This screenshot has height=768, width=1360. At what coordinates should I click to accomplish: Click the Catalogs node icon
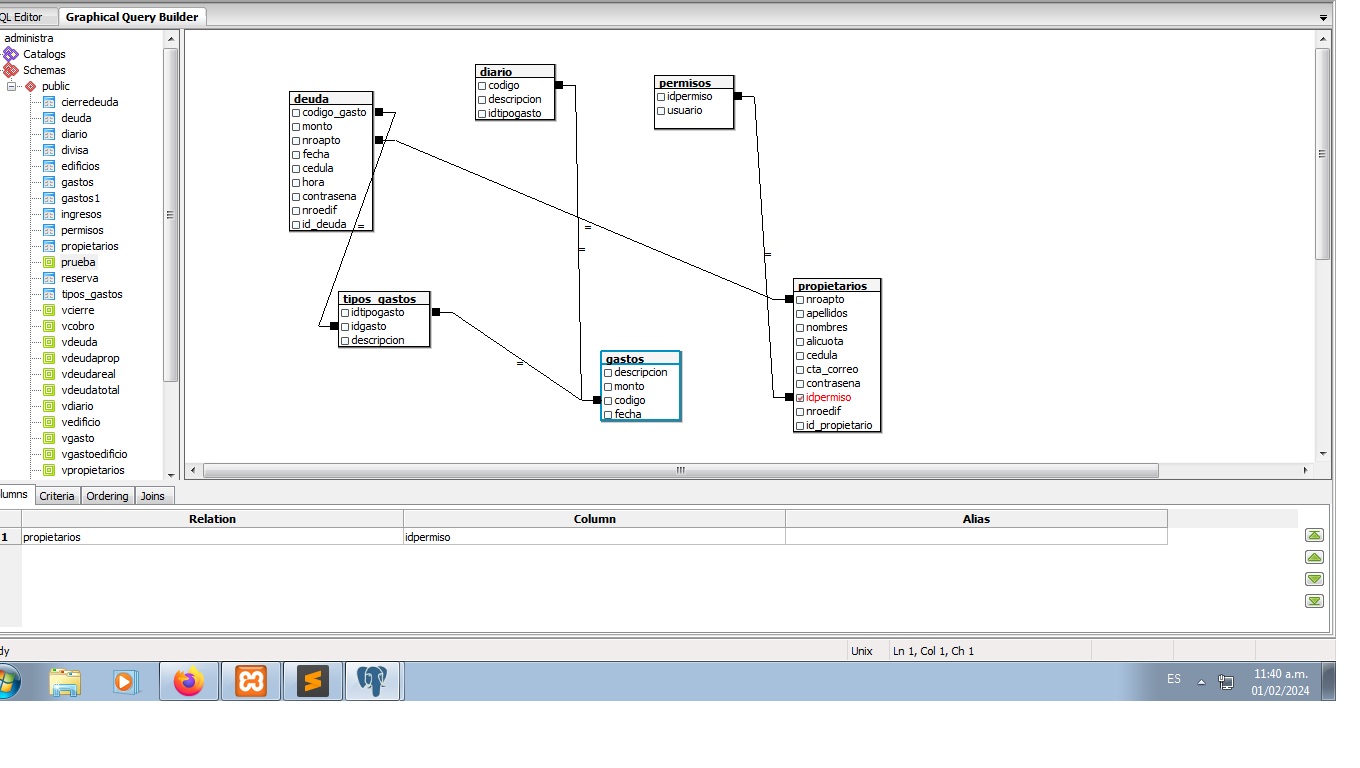point(11,54)
